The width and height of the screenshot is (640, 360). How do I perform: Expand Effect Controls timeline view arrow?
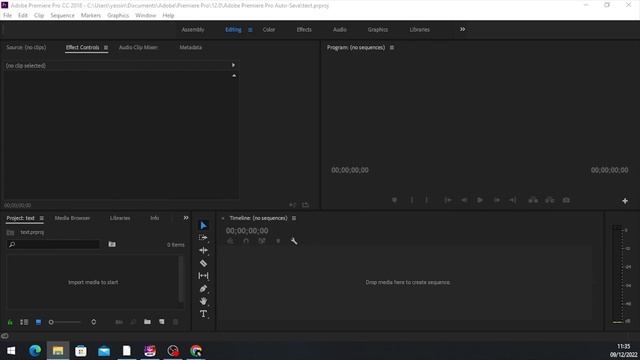pyautogui.click(x=233, y=65)
